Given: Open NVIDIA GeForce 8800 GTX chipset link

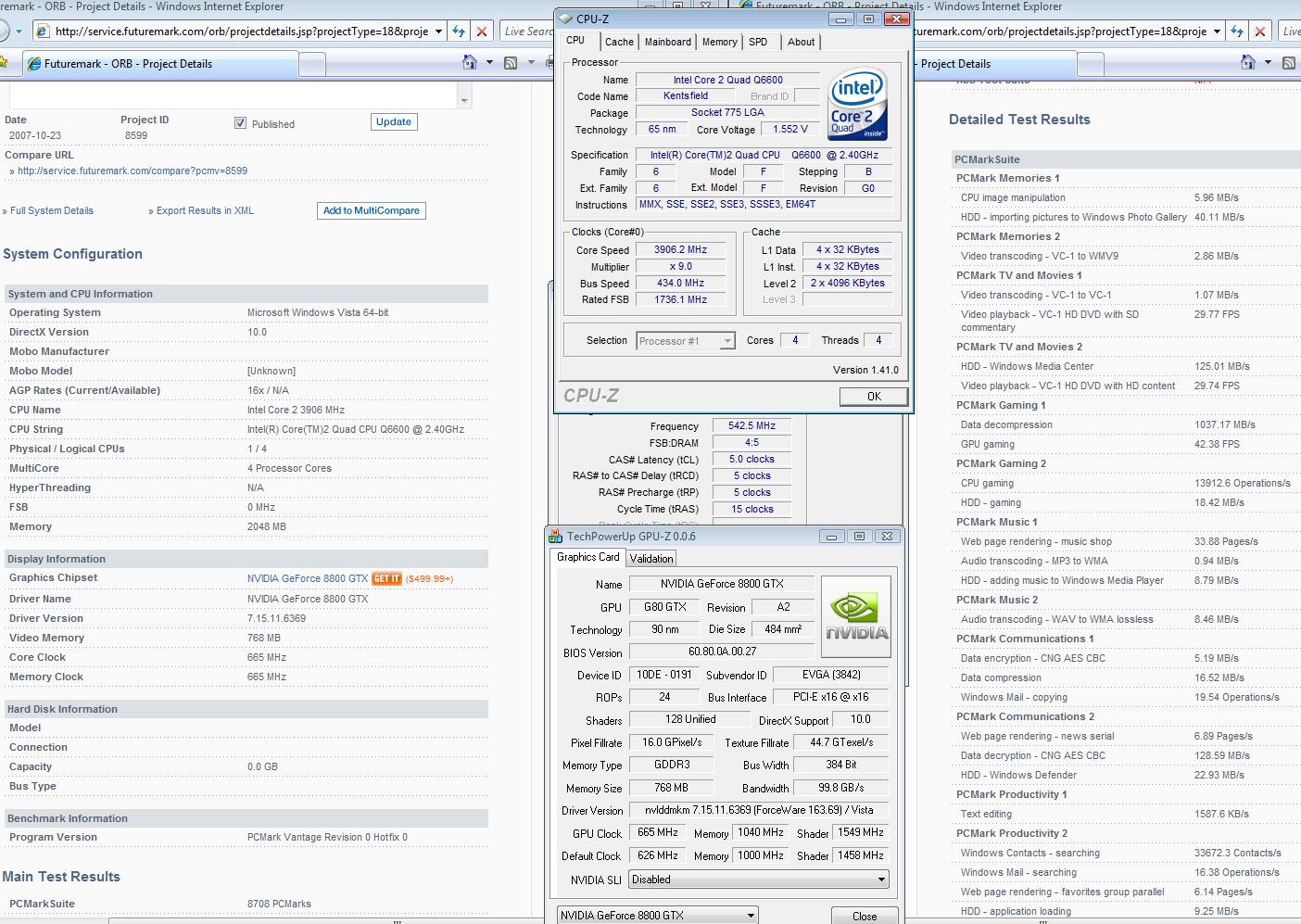Looking at the screenshot, I should pyautogui.click(x=308, y=578).
